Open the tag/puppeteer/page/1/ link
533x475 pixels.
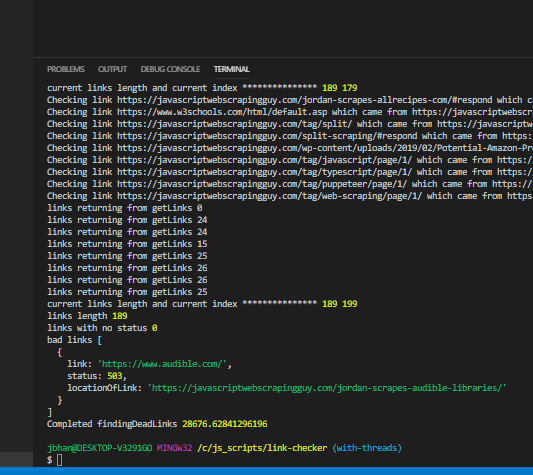tap(262, 184)
